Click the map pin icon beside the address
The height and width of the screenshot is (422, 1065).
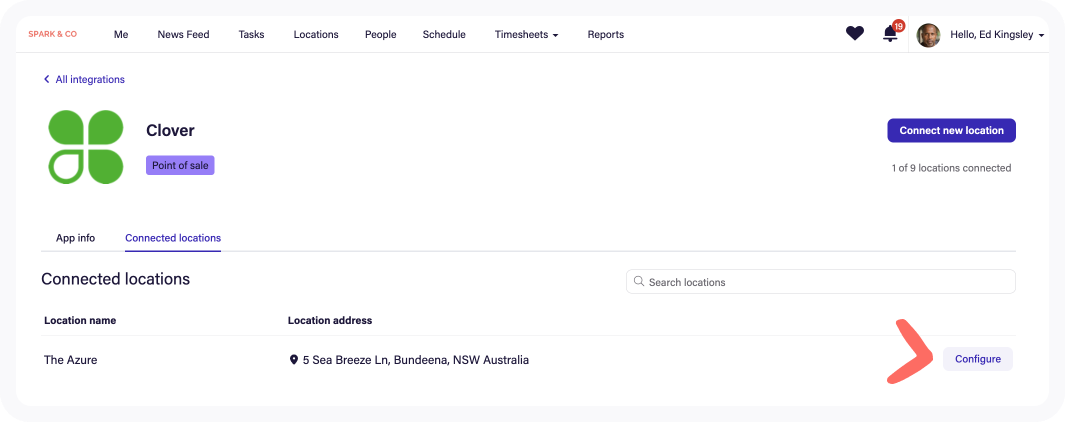[x=293, y=359]
